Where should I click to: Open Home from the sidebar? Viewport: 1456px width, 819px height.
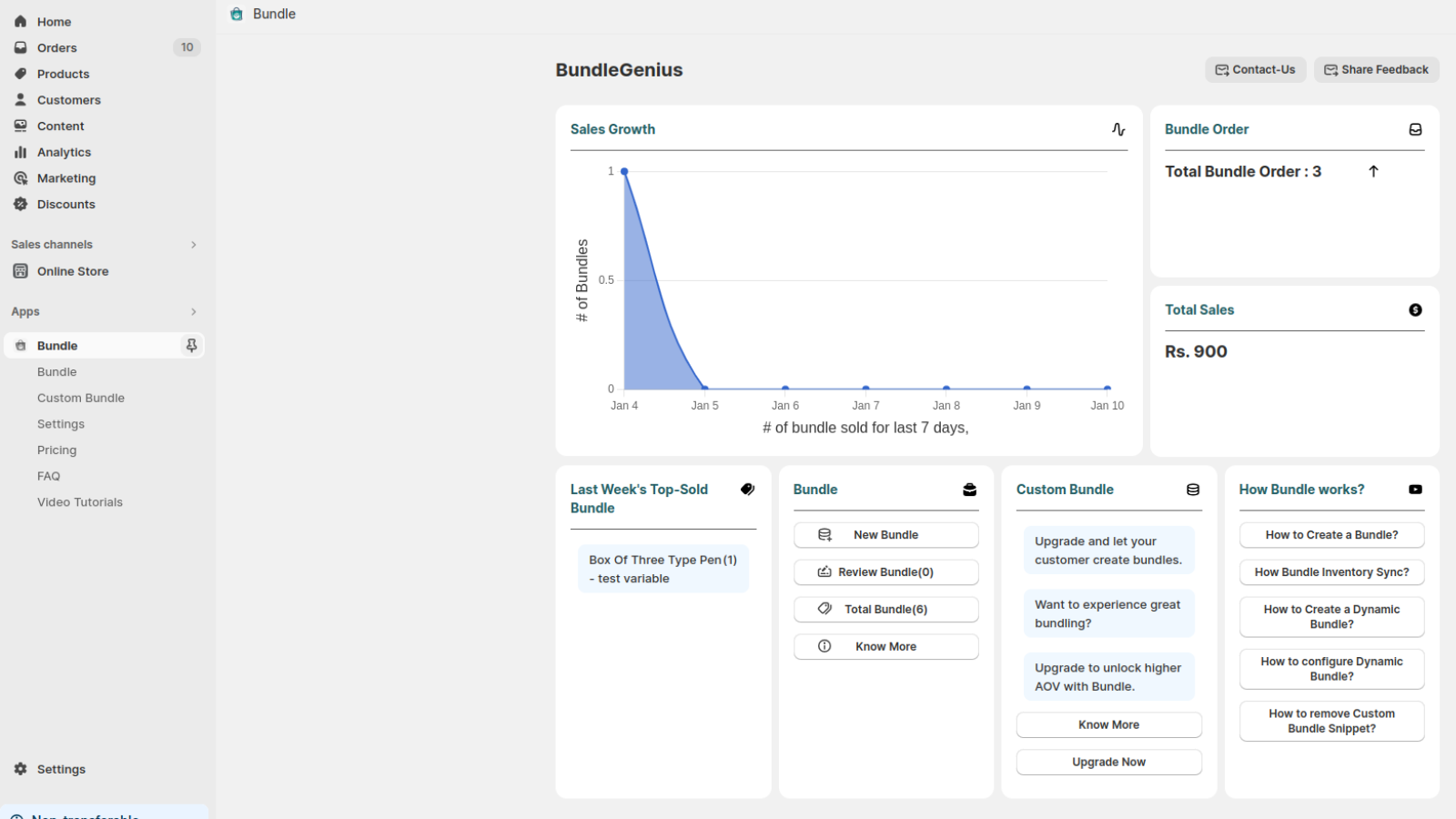point(54,22)
